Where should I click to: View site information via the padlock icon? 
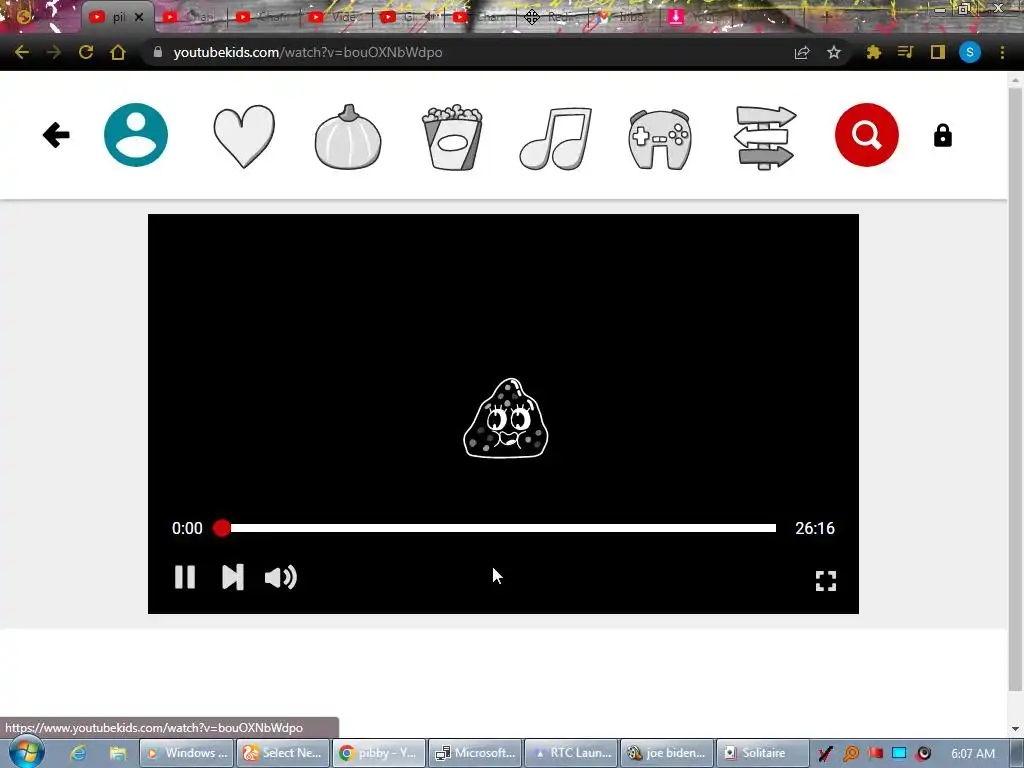157,52
